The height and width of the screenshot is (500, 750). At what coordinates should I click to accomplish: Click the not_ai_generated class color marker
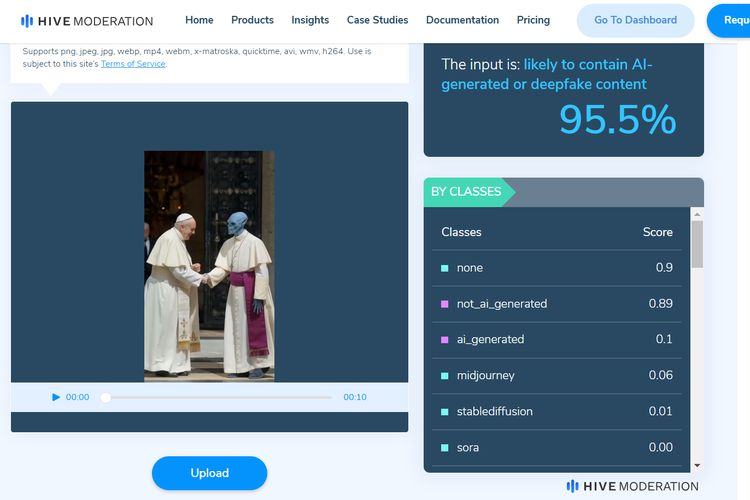pos(445,304)
